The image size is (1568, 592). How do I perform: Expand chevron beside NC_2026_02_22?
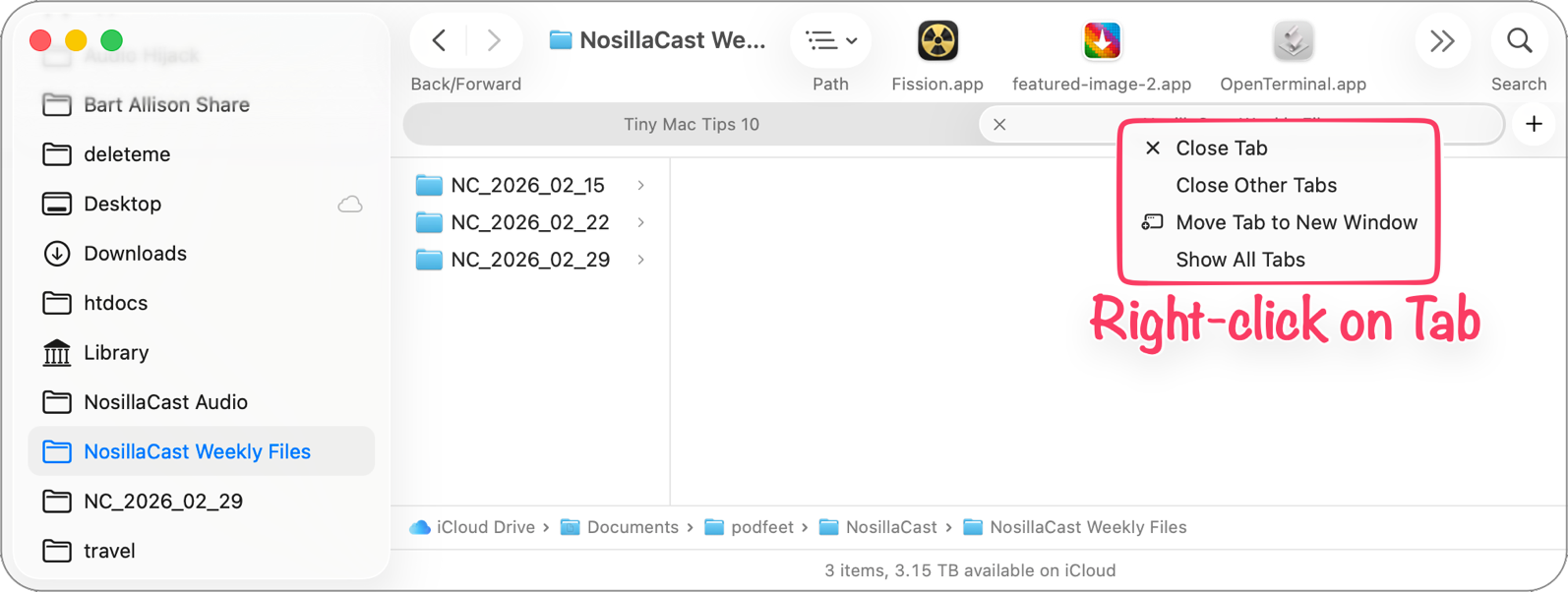point(641,222)
